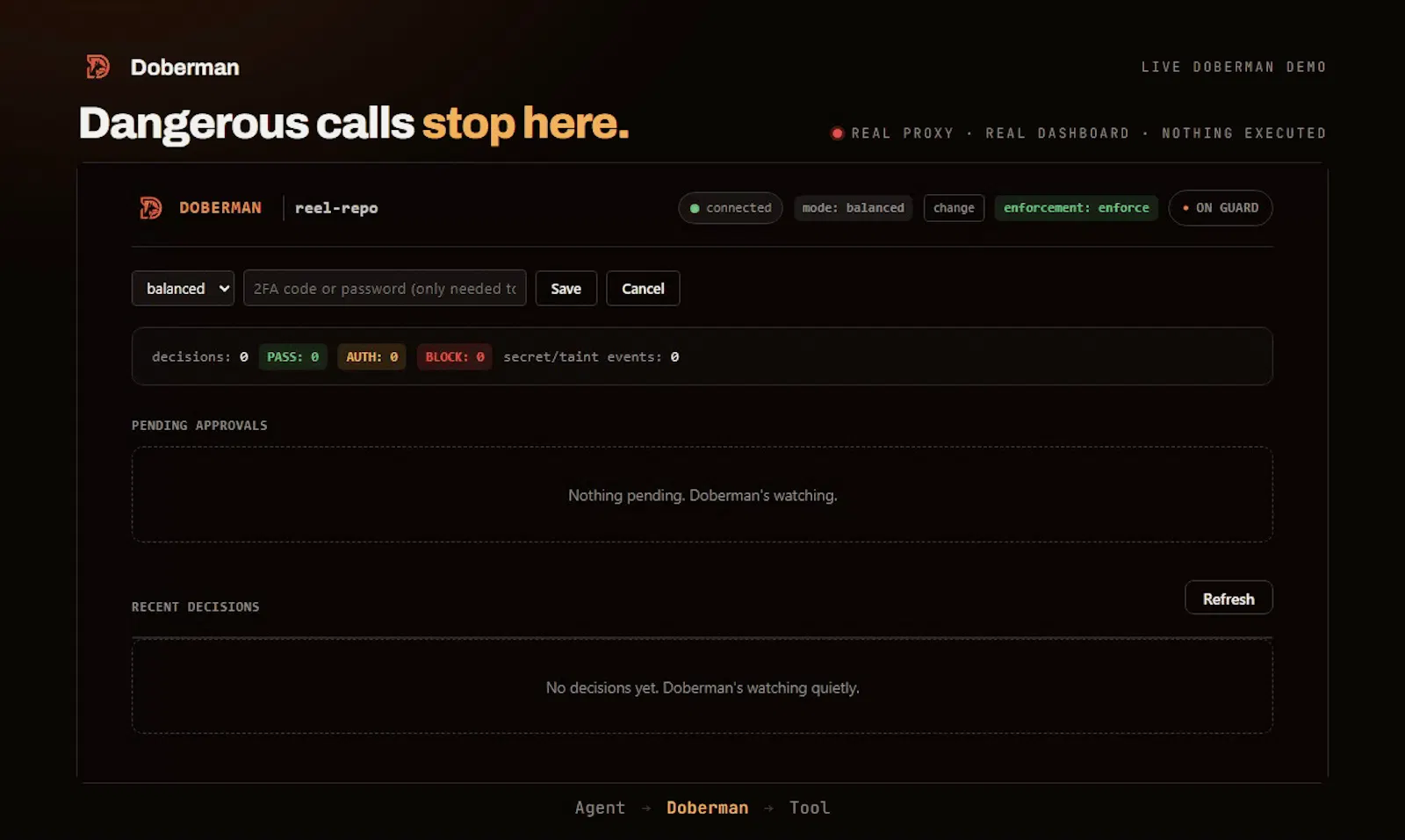Click the REAL DASHBOARD tagline text
The height and width of the screenshot is (840, 1405).
pos(1057,133)
